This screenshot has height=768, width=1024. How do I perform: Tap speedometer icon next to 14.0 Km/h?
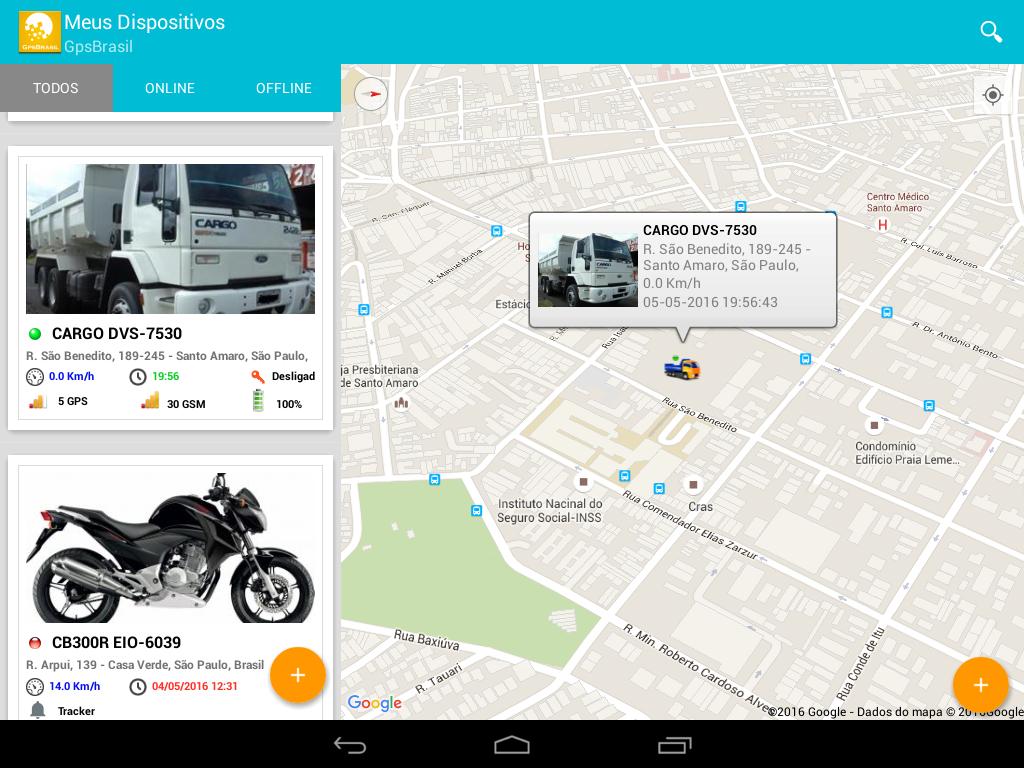click(x=35, y=687)
